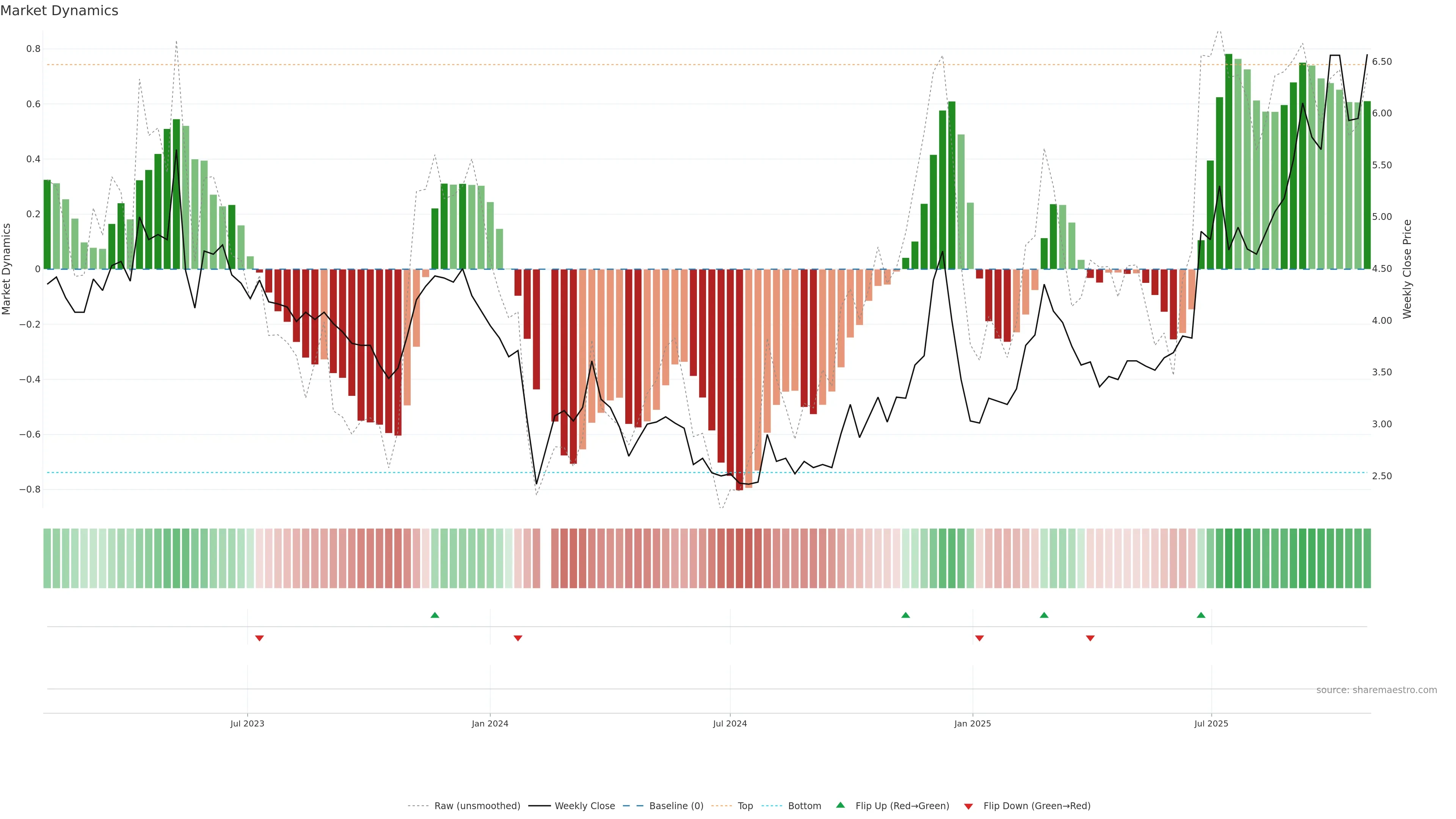Toggle the Weekly Close legend entry

(584, 806)
